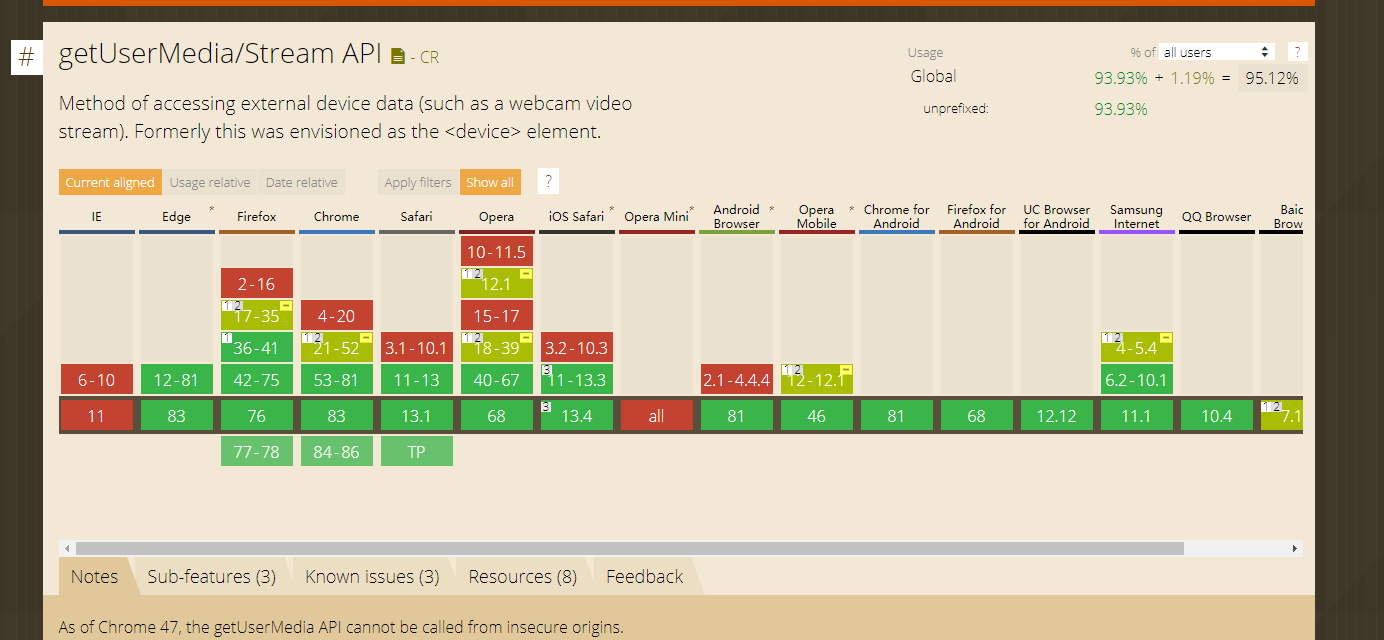This screenshot has width=1384, height=640.
Task: Click the Chrome for Android header
Action: tap(896, 217)
